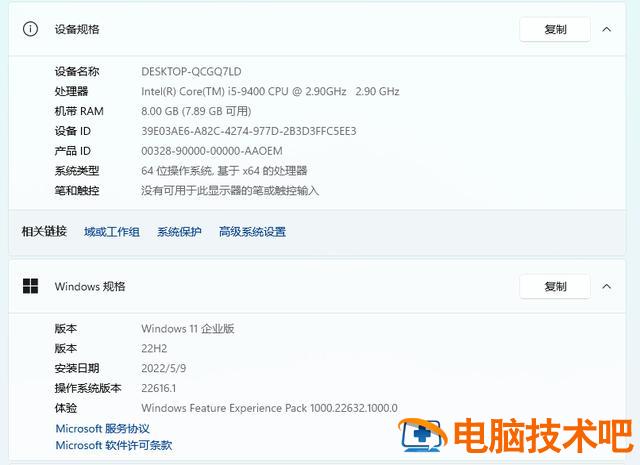Image resolution: width=640 pixels, height=465 pixels.
Task: Select the OS build 22616.1 value
Action: pos(158,388)
